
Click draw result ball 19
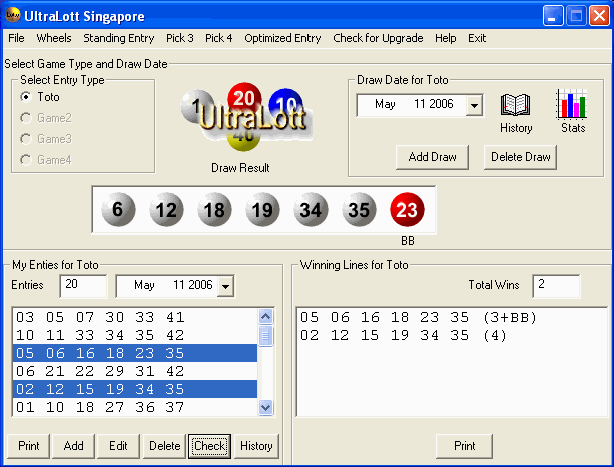(x=262, y=209)
